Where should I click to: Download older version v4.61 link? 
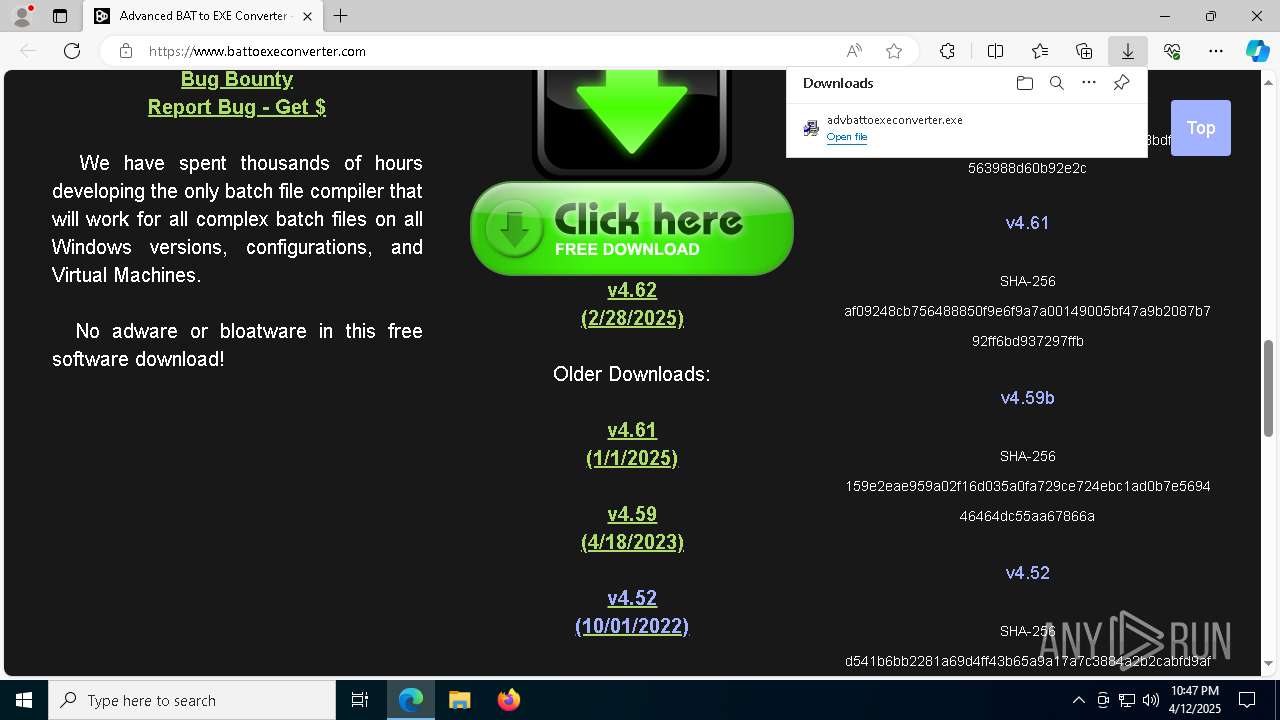pyautogui.click(x=632, y=444)
